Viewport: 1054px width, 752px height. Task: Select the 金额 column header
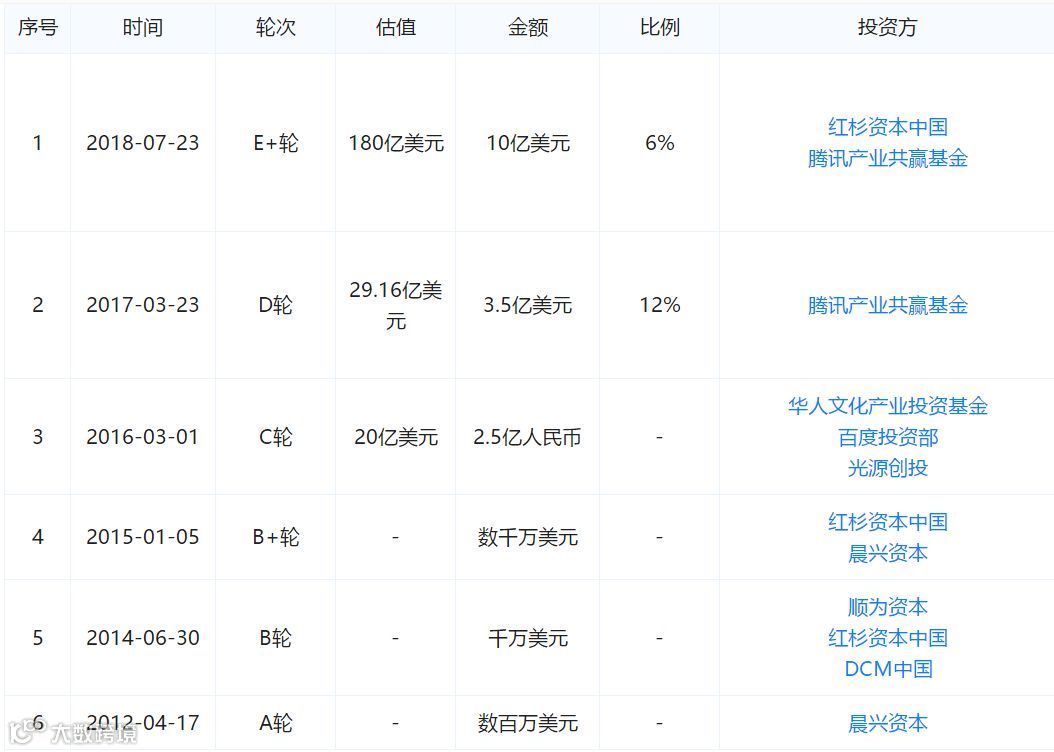click(528, 28)
